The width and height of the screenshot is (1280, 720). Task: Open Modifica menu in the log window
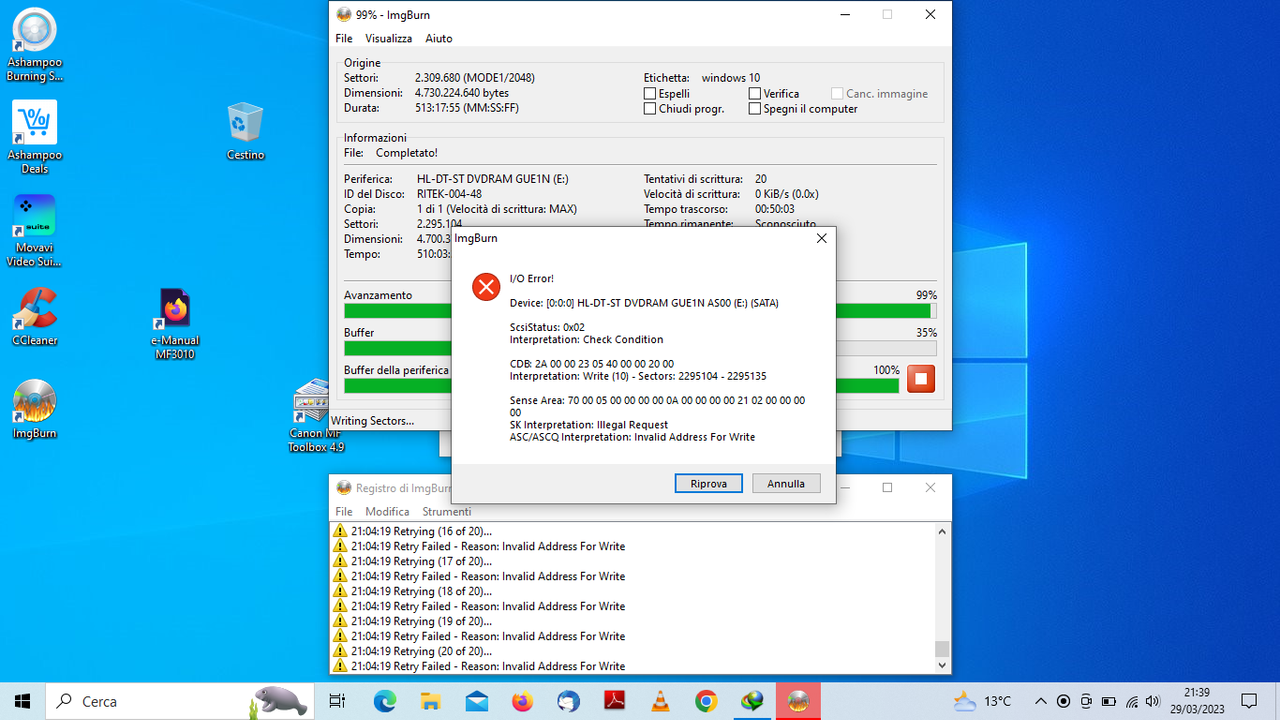click(x=388, y=511)
